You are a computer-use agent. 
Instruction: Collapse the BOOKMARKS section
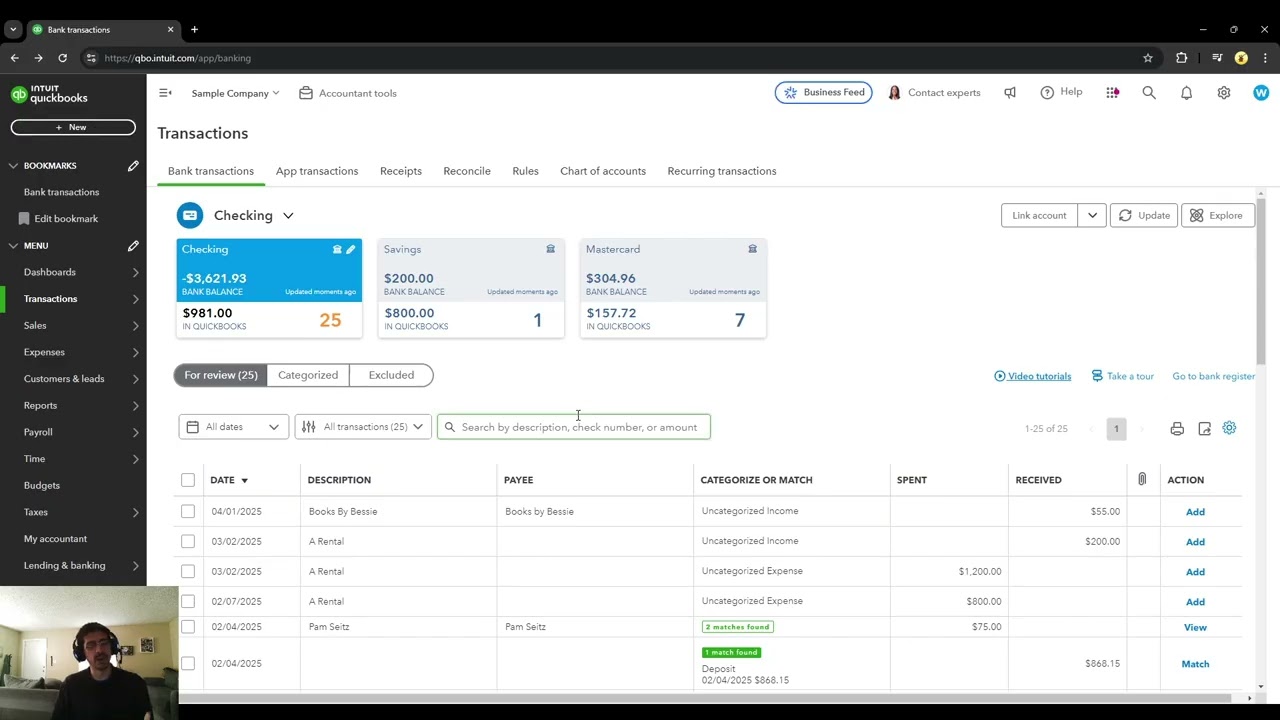point(13,166)
